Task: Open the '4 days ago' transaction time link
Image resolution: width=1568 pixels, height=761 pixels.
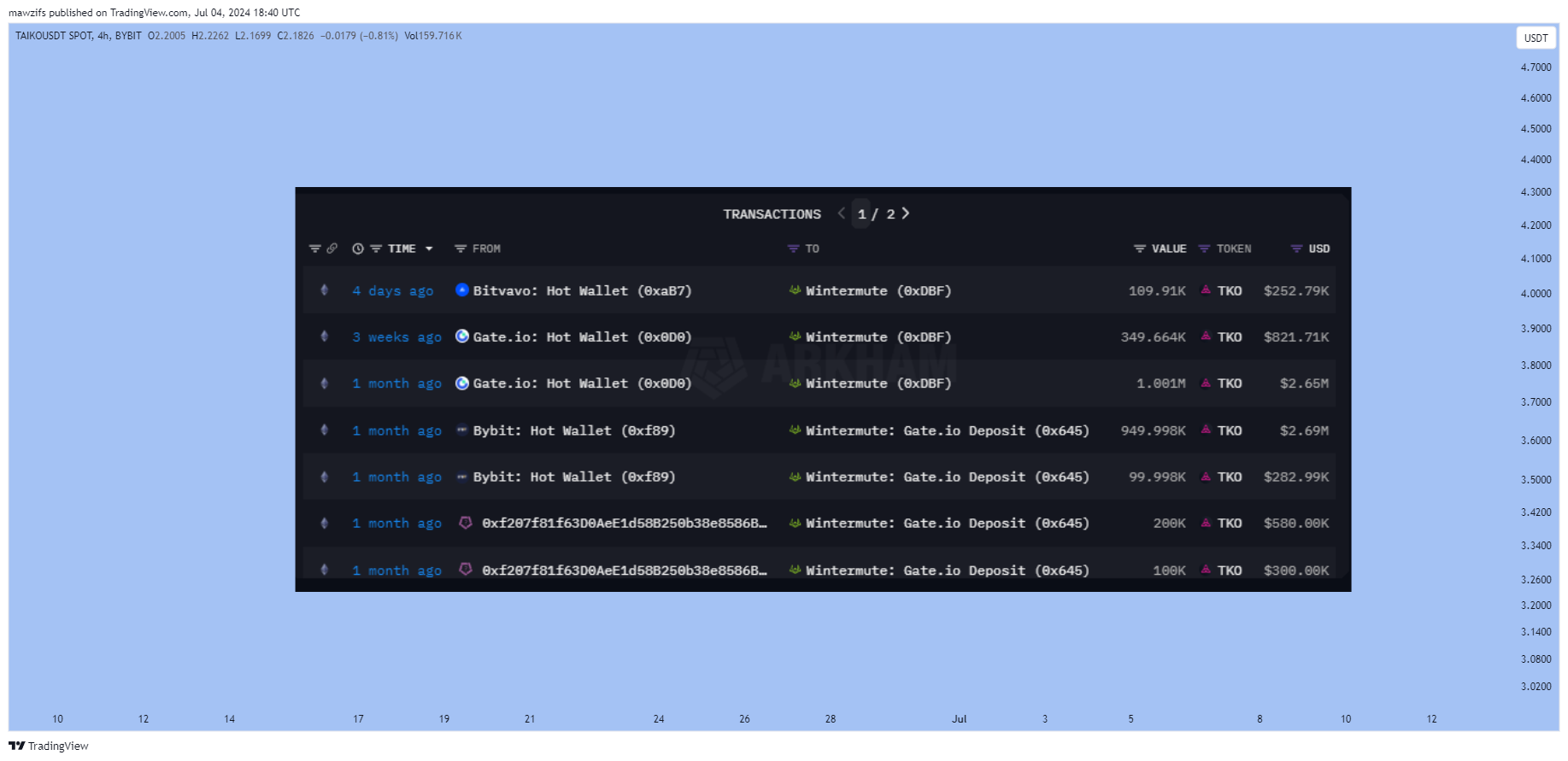Action: click(x=393, y=291)
